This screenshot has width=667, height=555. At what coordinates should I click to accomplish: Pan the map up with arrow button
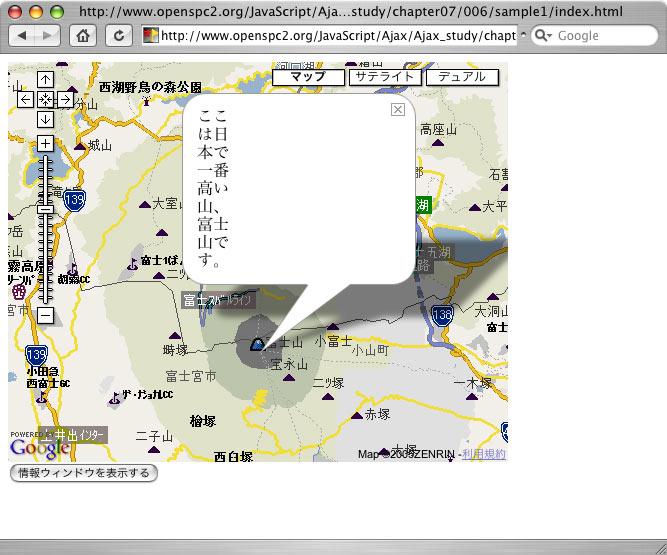click(x=46, y=80)
